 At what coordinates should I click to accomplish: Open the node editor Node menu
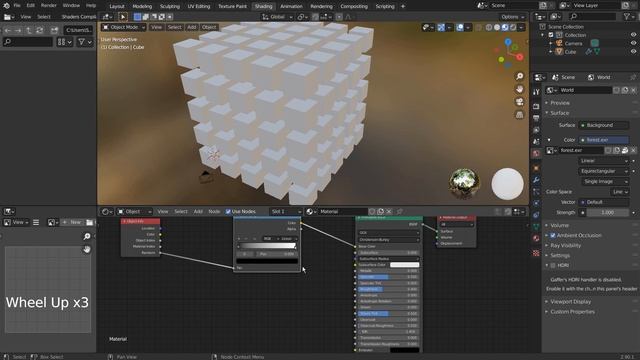(214, 211)
